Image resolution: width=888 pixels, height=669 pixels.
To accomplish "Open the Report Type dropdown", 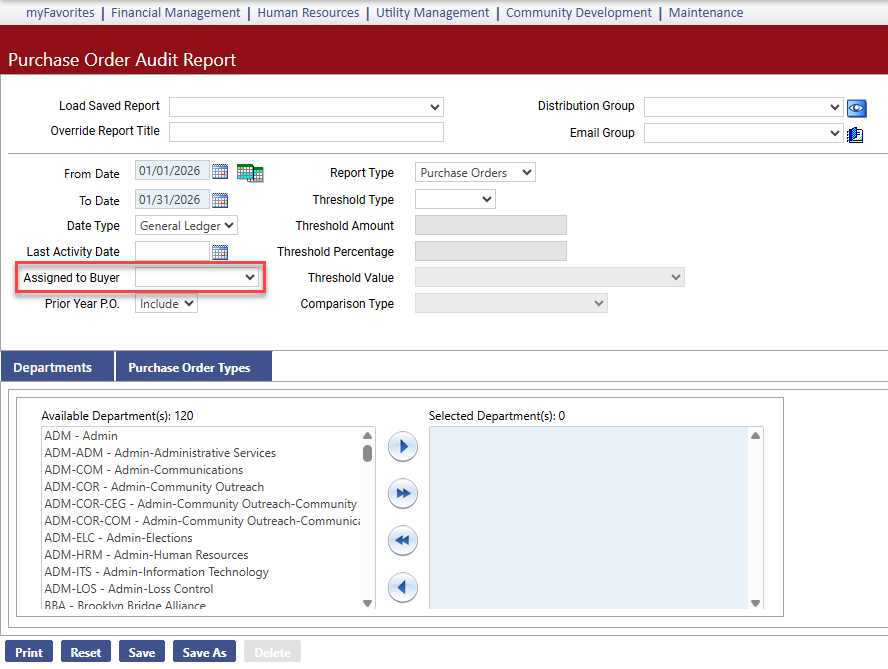I will tap(475, 173).
